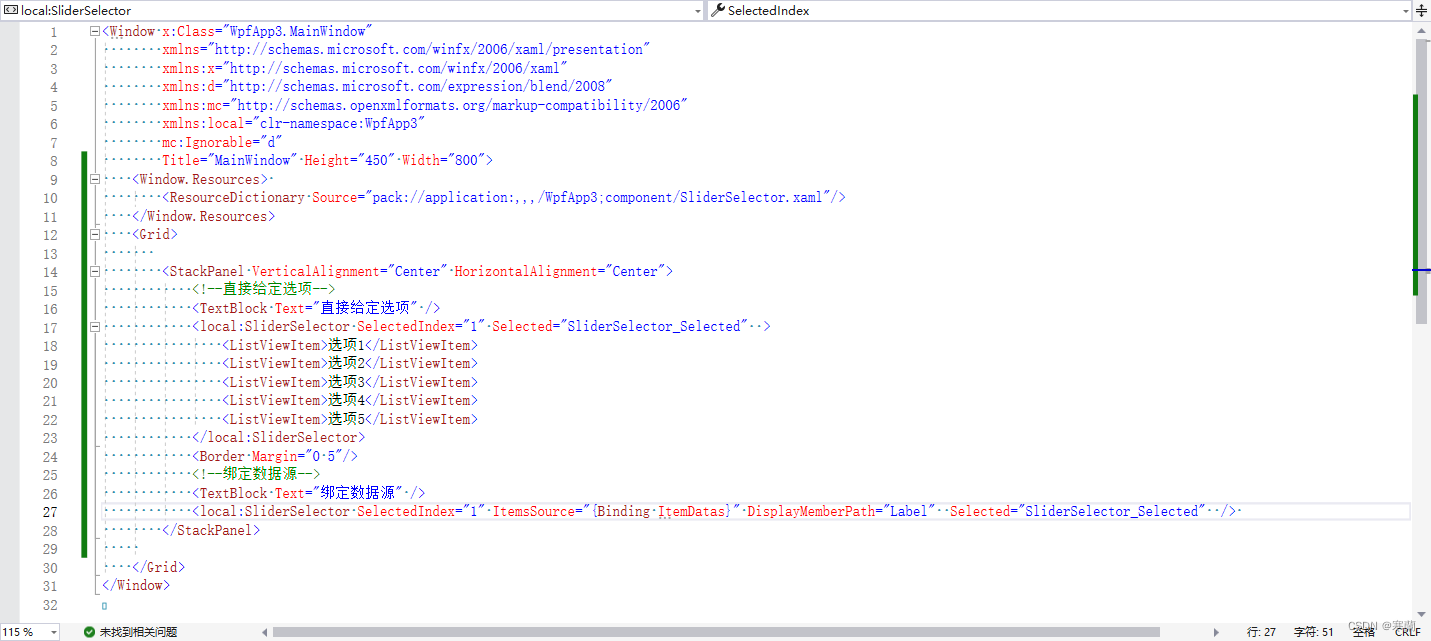Open the local:SliderSelector element dropdown
The image size is (1431, 641).
point(698,10)
